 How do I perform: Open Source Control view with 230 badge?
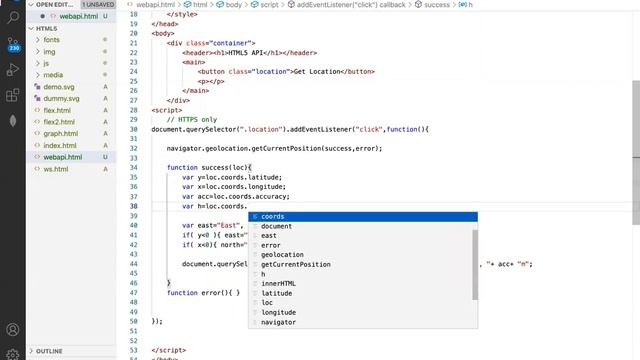[13, 44]
